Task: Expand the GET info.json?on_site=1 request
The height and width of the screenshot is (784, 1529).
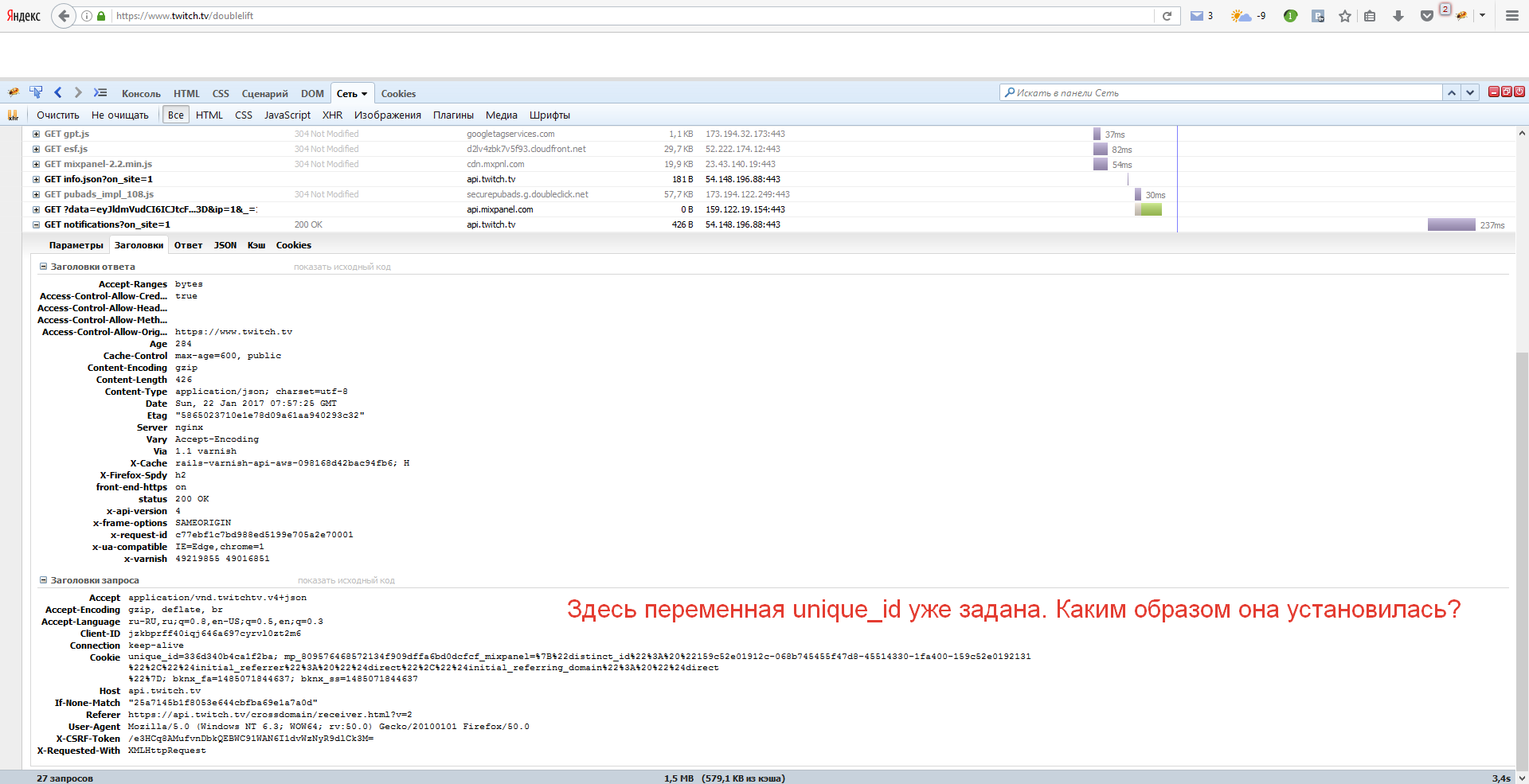Action: (36, 180)
